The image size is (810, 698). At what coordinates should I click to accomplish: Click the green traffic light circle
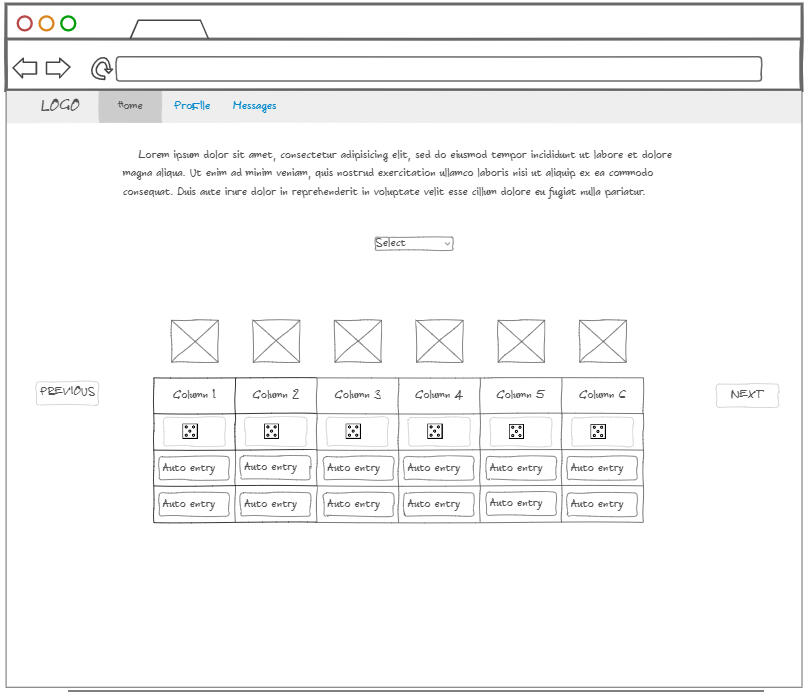67,22
